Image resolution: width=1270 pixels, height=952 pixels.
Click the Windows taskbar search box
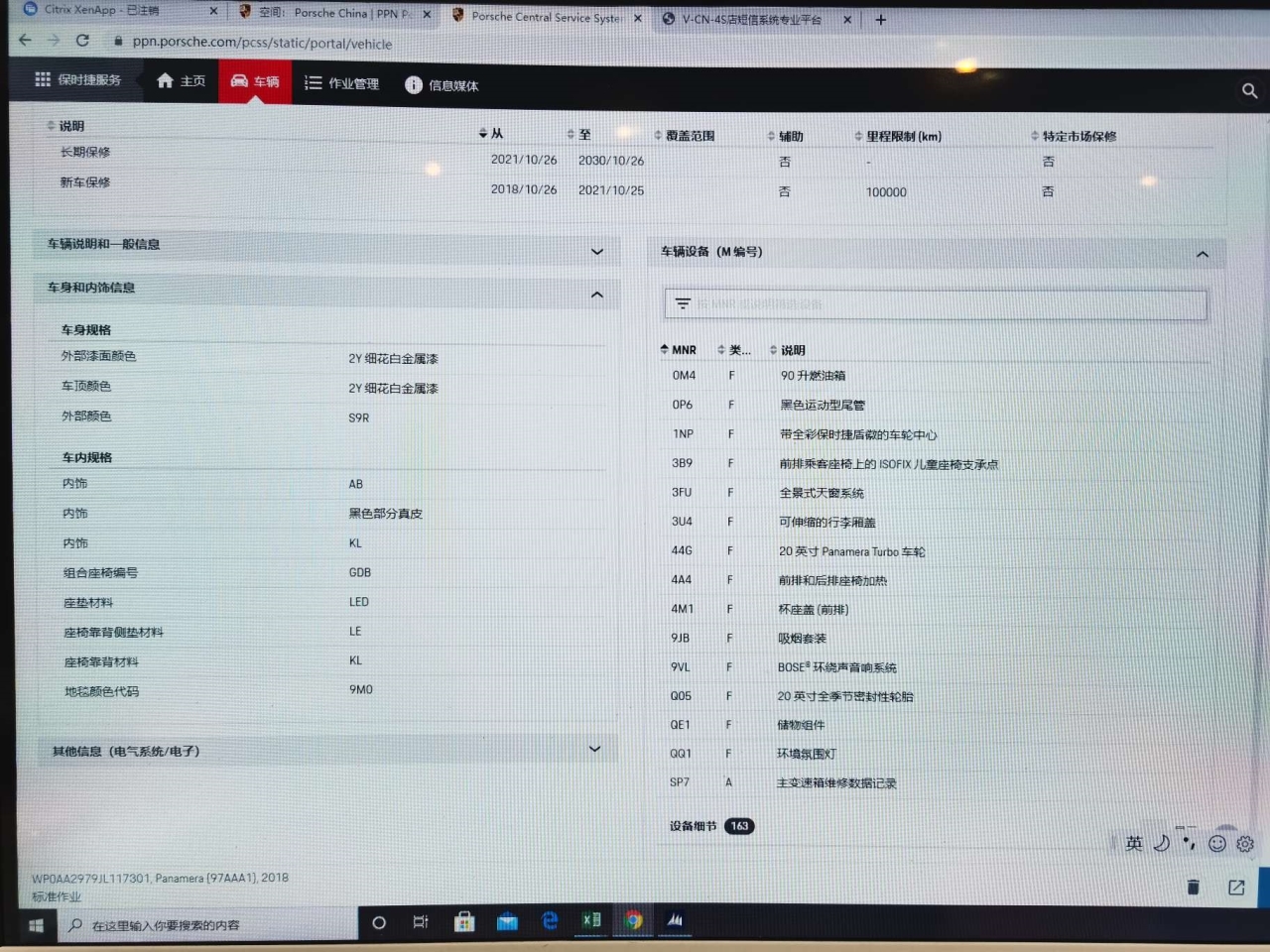(x=208, y=924)
